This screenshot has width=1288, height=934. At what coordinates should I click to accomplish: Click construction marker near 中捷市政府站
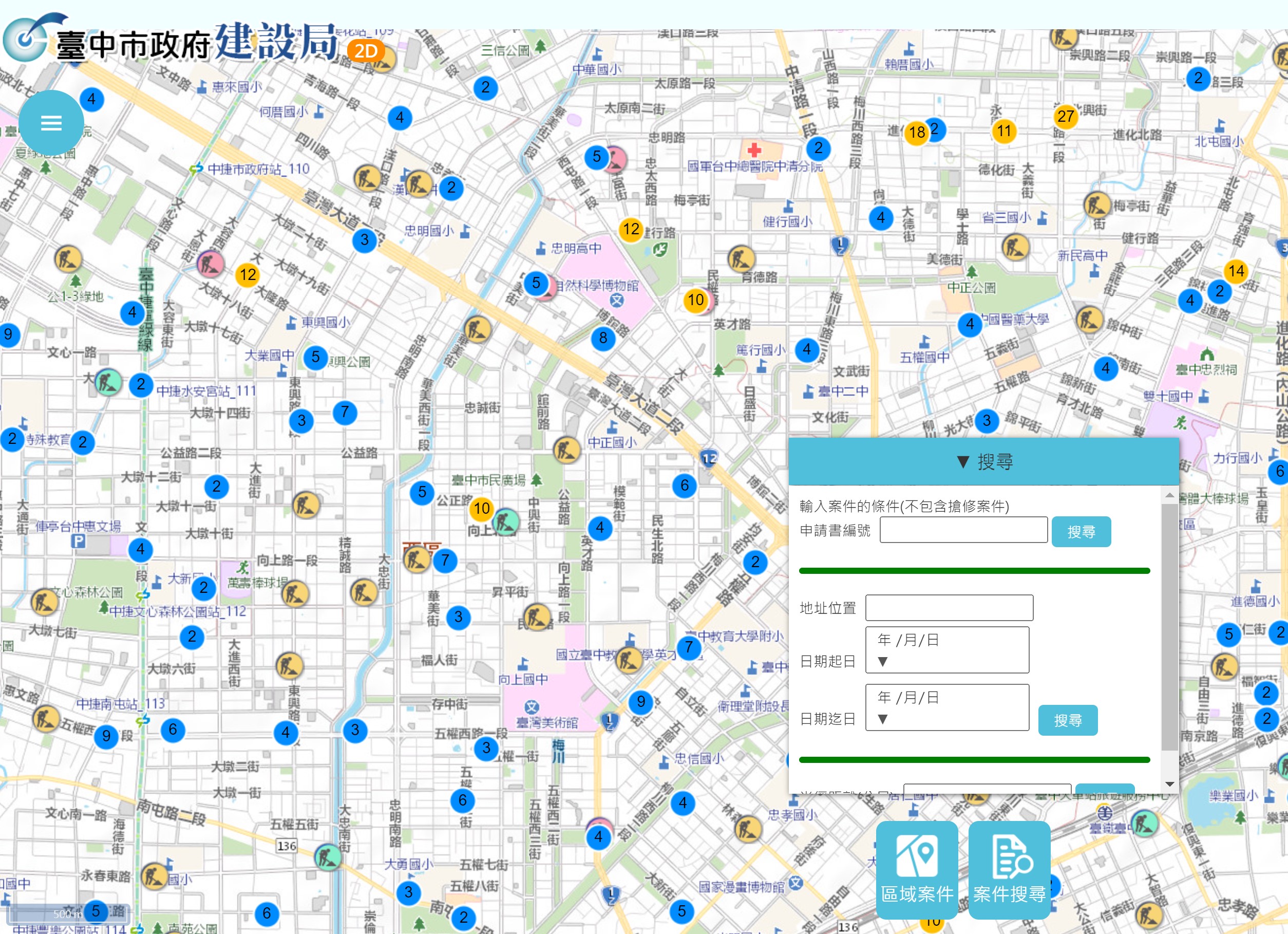[x=367, y=178]
